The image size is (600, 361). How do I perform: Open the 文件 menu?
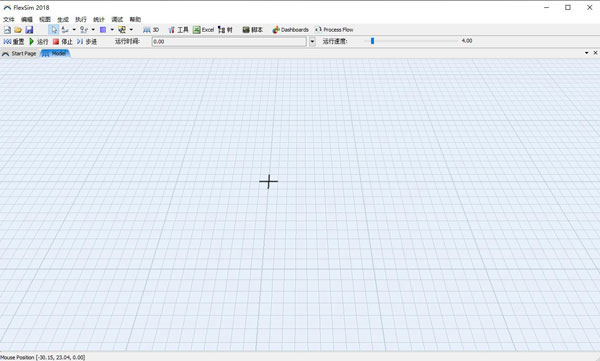pyautogui.click(x=9, y=19)
